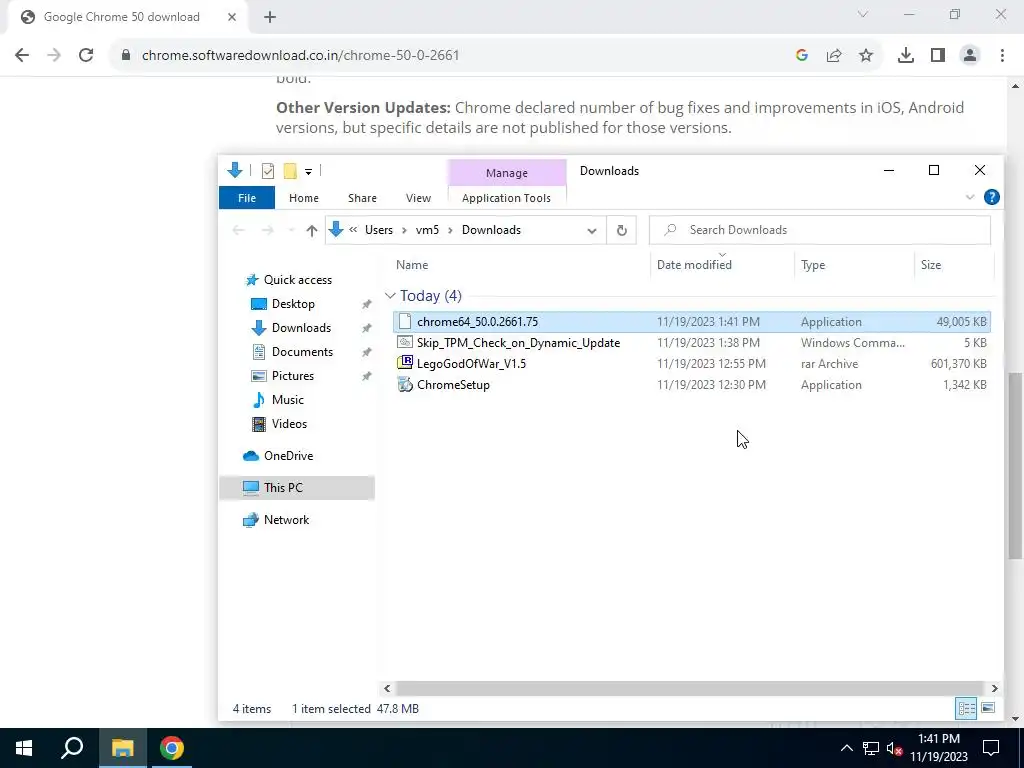Open a new Chrome tab
Viewport: 1024px width, 768px height.
point(270,18)
